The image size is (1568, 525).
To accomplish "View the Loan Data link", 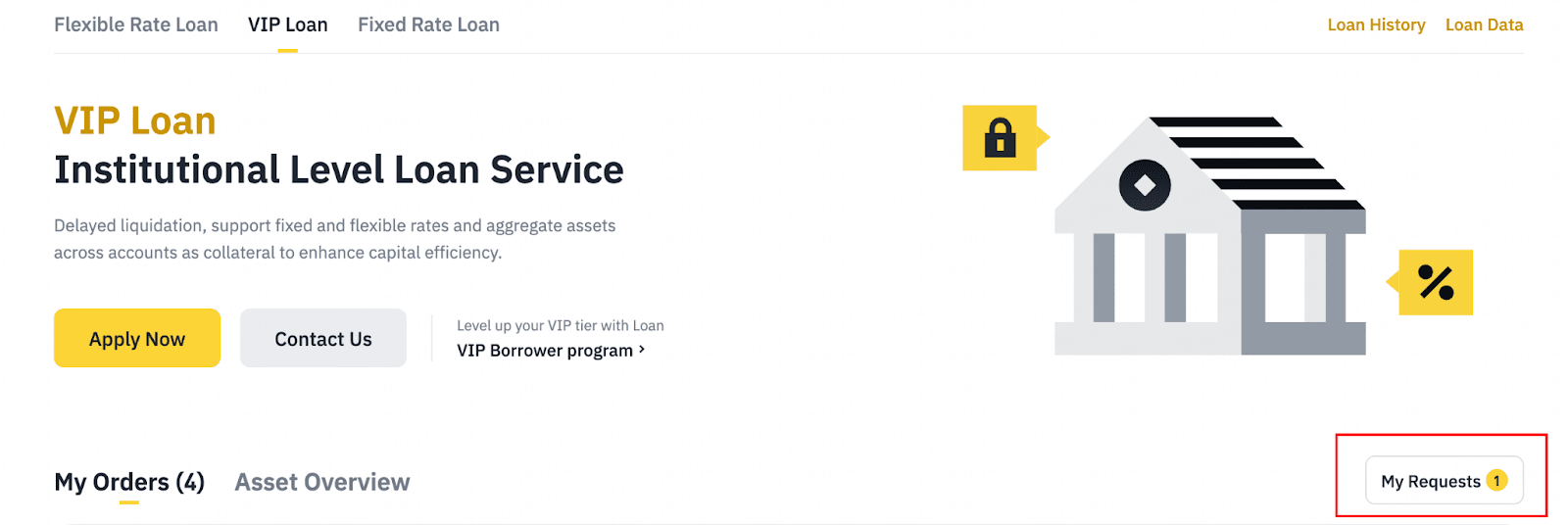I will tap(1484, 24).
